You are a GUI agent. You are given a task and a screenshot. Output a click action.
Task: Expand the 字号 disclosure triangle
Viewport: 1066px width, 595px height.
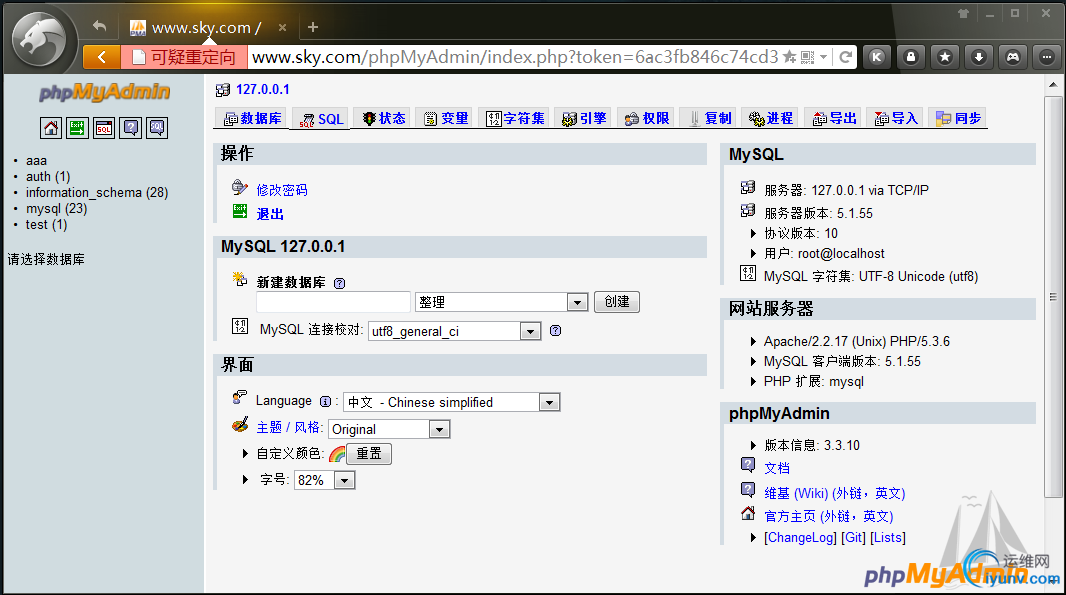pyautogui.click(x=245, y=479)
